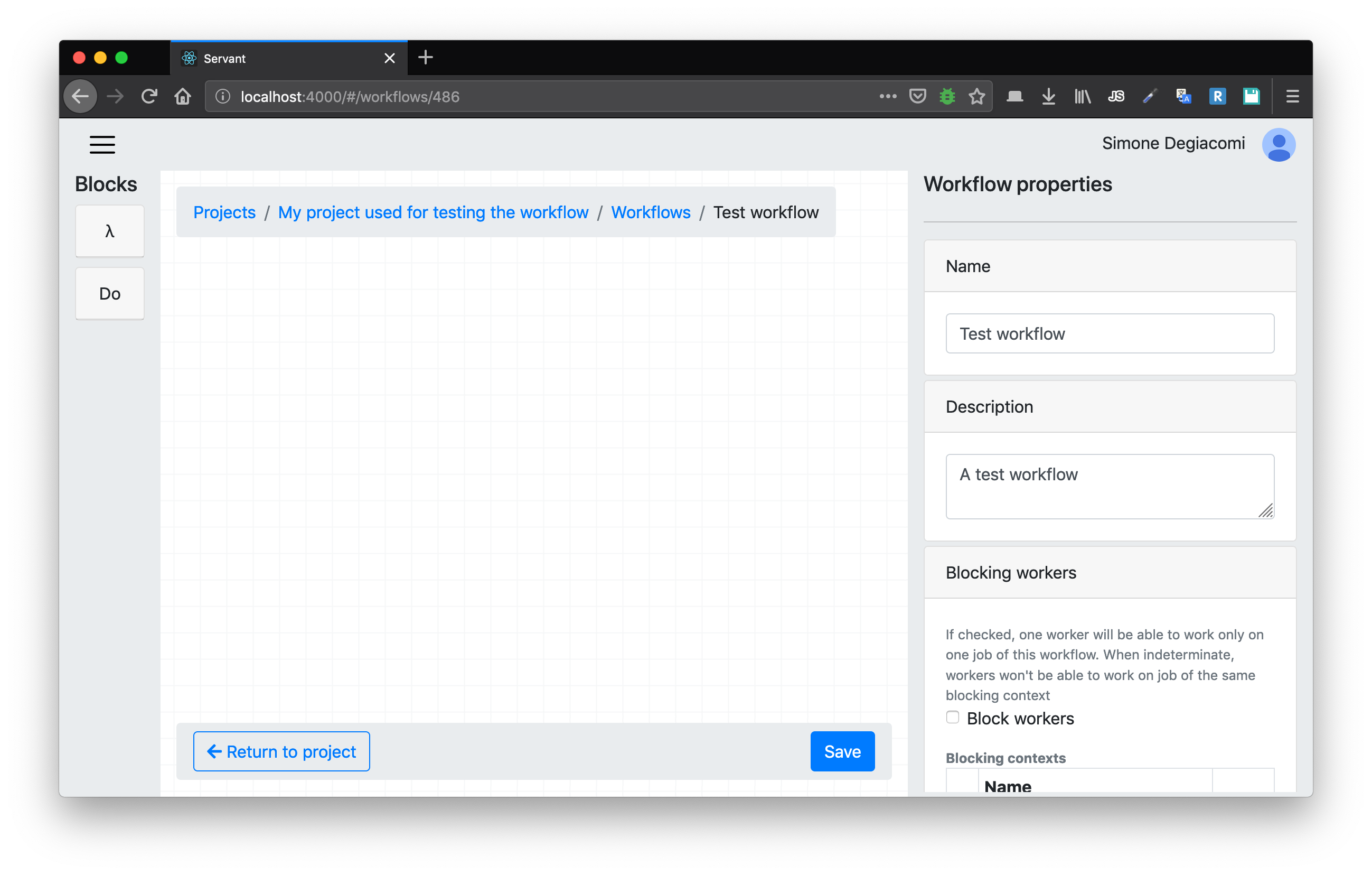1372x875 pixels.
Task: Open the Projects breadcrumb link
Action: (x=224, y=212)
